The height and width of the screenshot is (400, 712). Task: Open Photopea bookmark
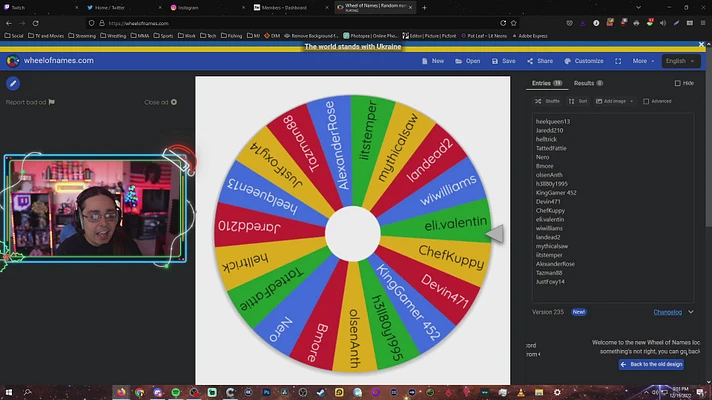pos(371,35)
